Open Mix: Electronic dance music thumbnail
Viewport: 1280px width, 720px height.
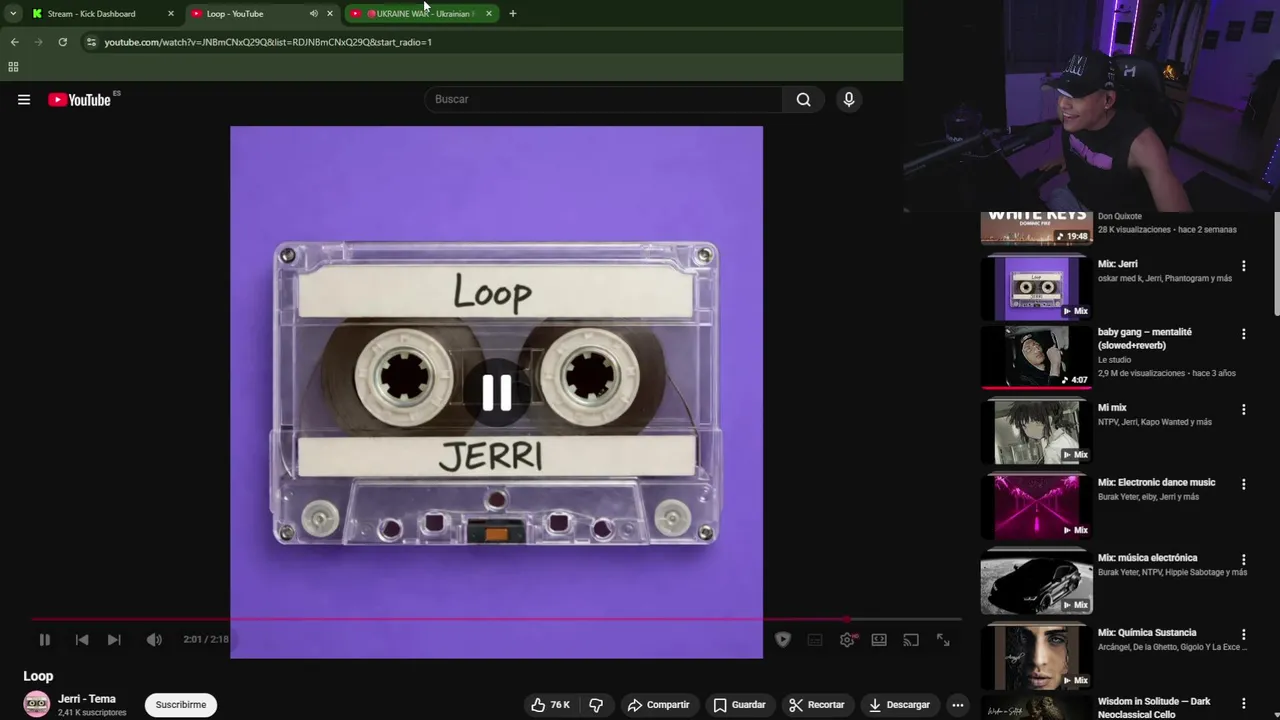click(1036, 506)
